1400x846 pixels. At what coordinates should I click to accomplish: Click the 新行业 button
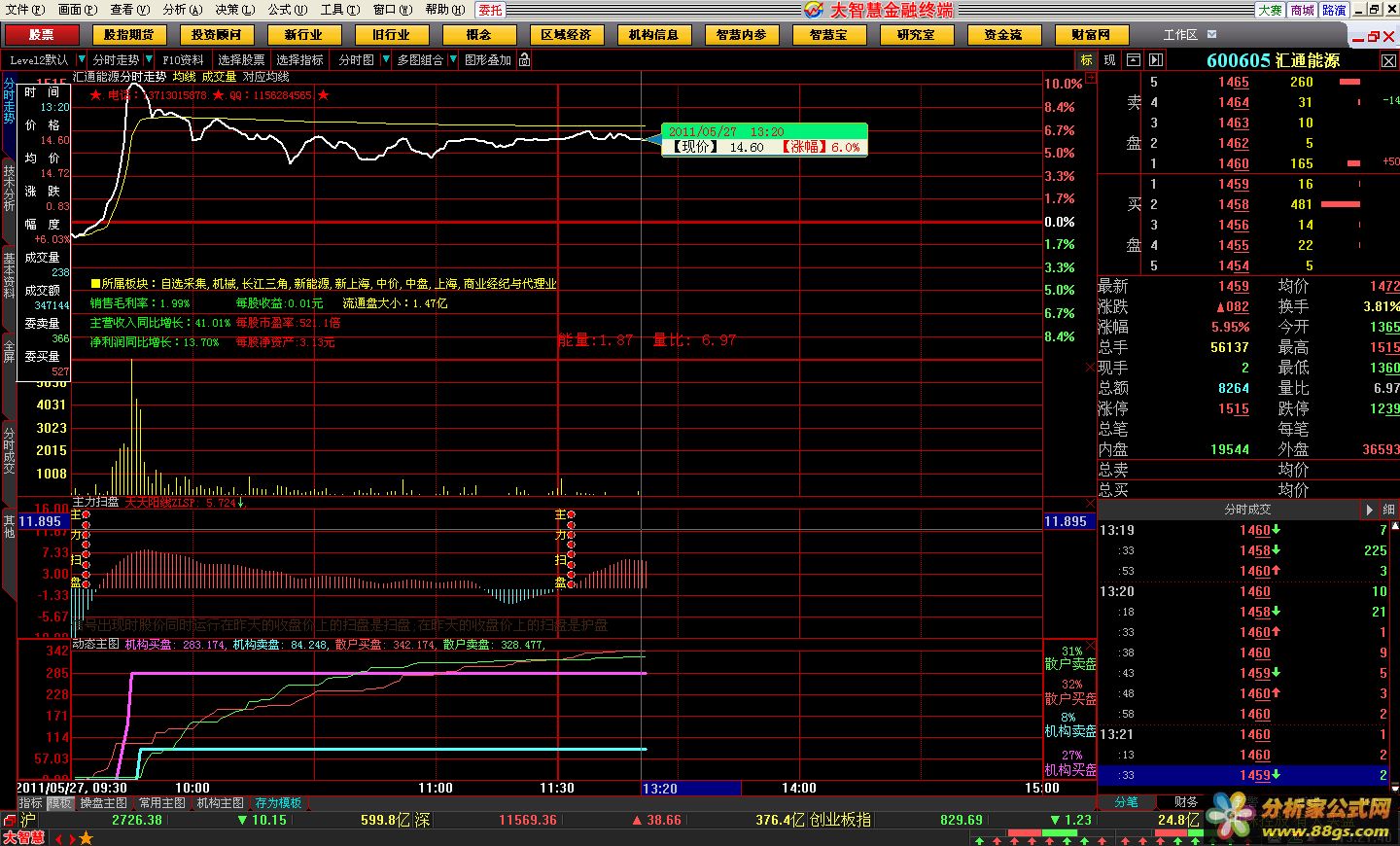tap(303, 34)
